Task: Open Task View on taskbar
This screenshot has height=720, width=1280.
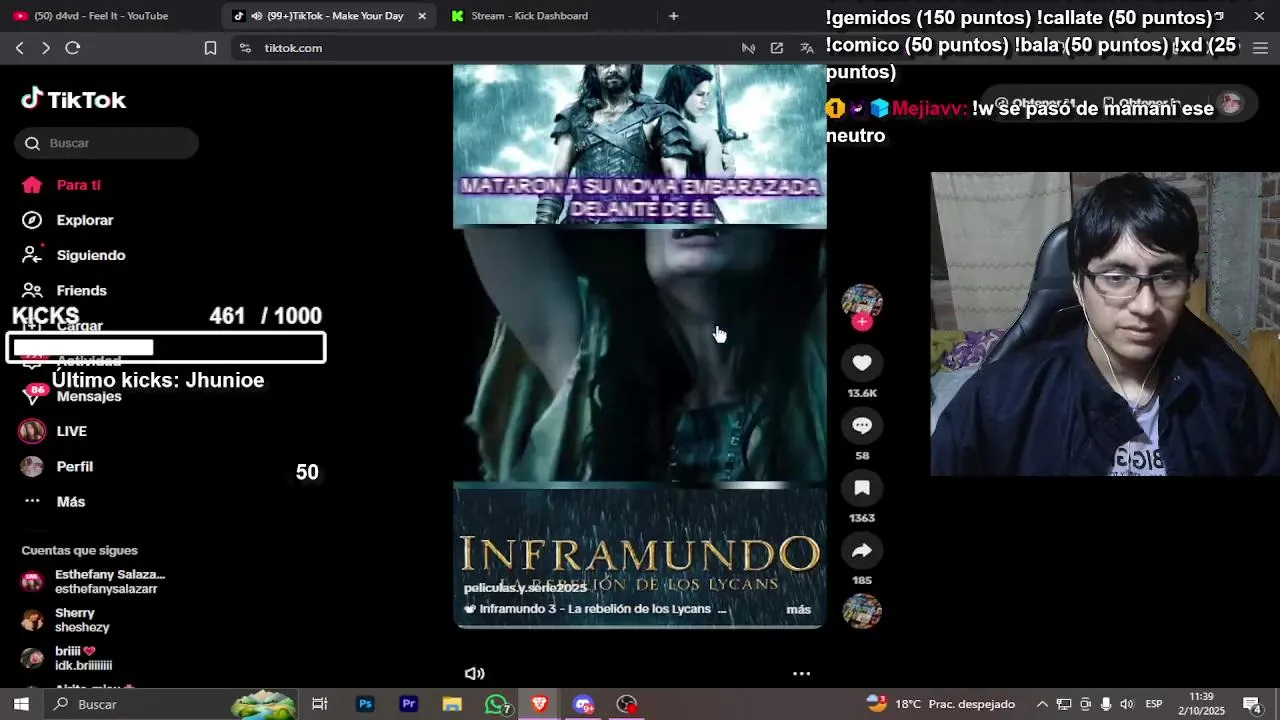Action: 320,704
